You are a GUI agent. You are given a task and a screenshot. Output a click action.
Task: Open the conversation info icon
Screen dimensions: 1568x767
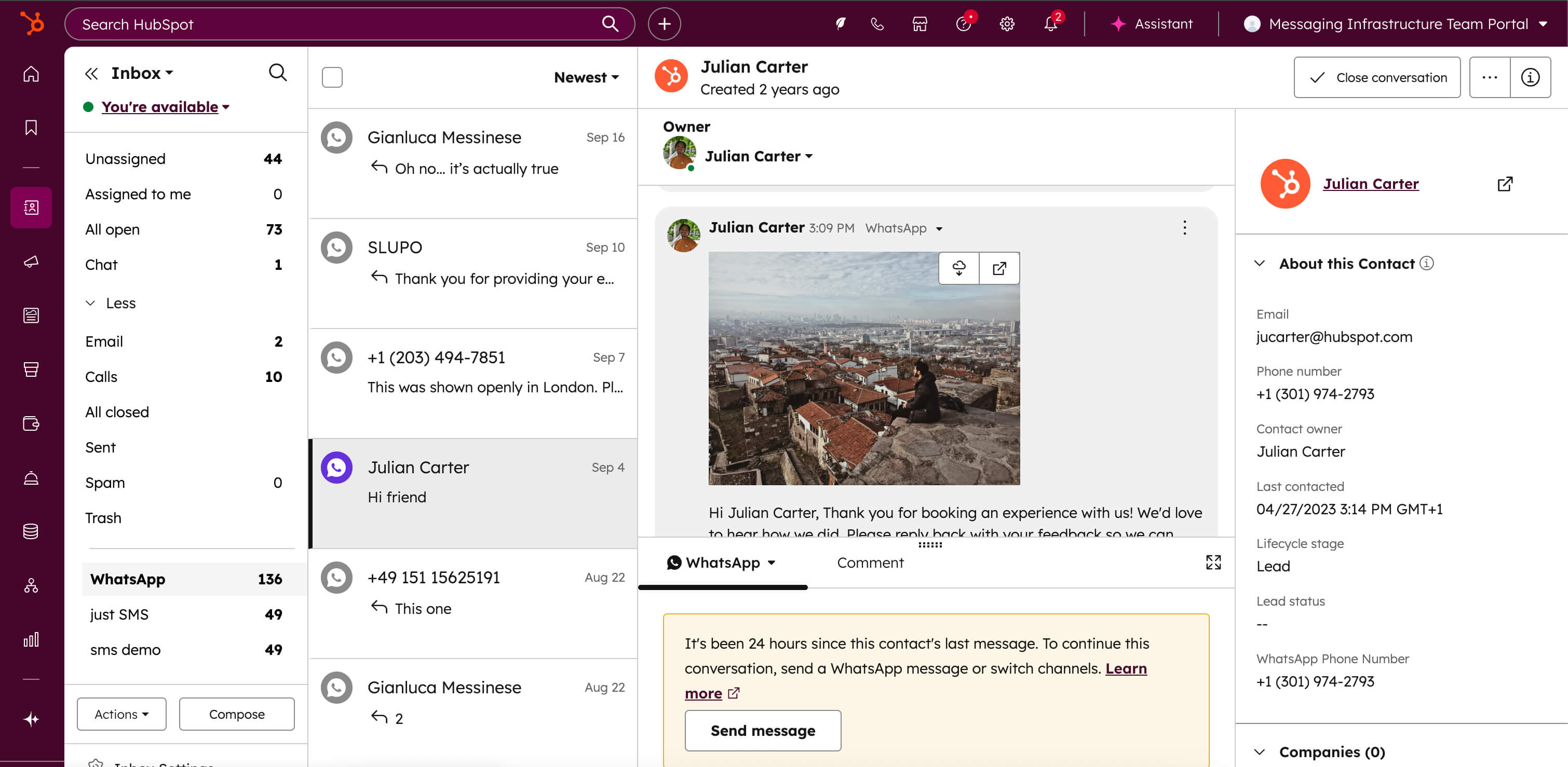(x=1530, y=77)
